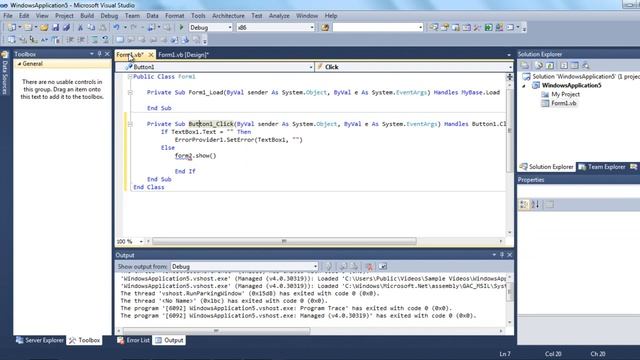Click the View Designer icon in Solution Explorer

tap(574, 65)
